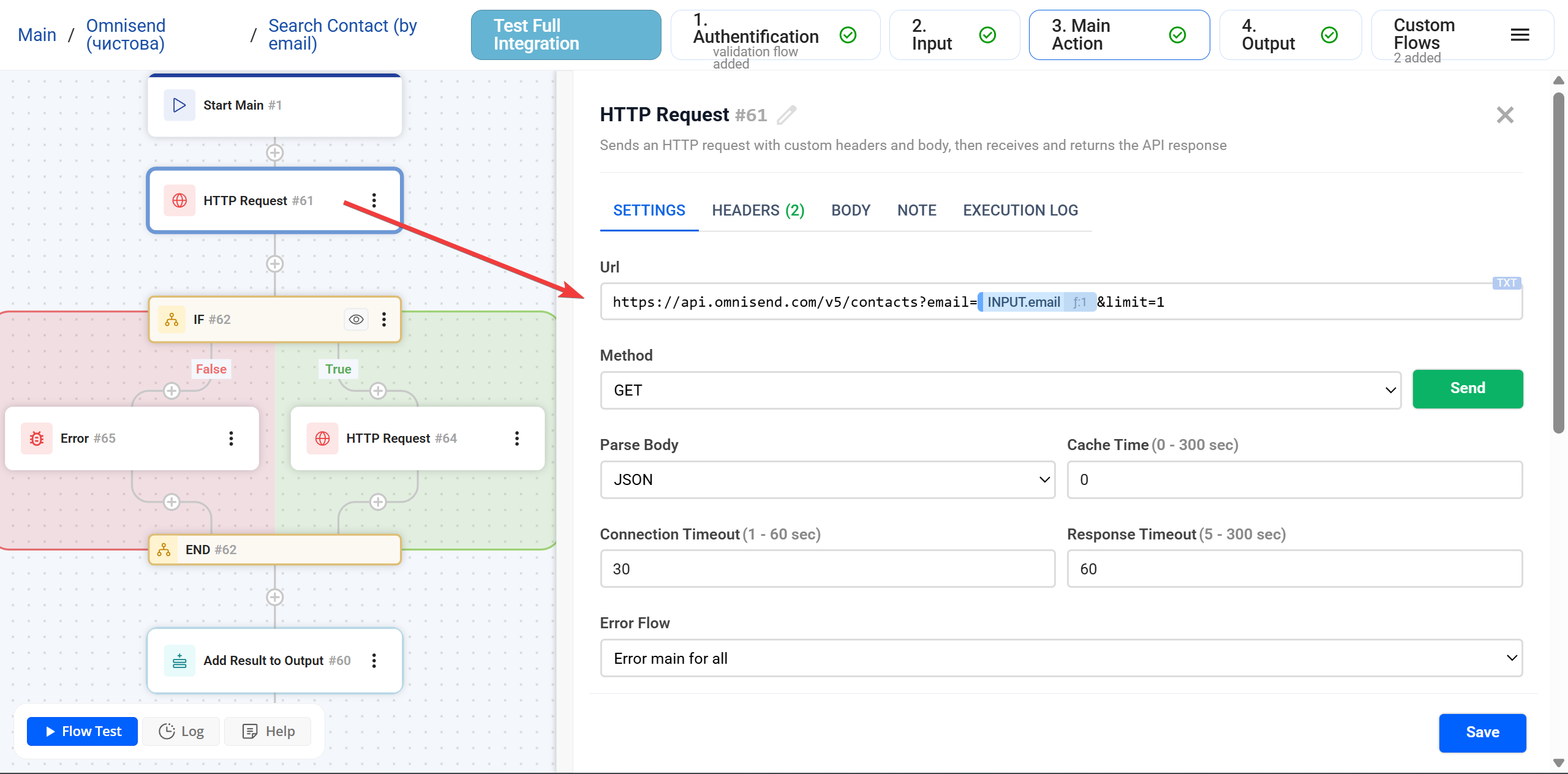Open the three-dot menu on HTTP Request #64 node

tap(517, 438)
